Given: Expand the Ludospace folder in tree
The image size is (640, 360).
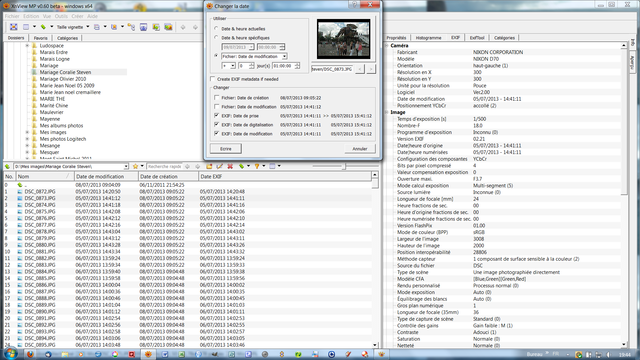Looking at the screenshot, I should pyautogui.click(x=27, y=46).
